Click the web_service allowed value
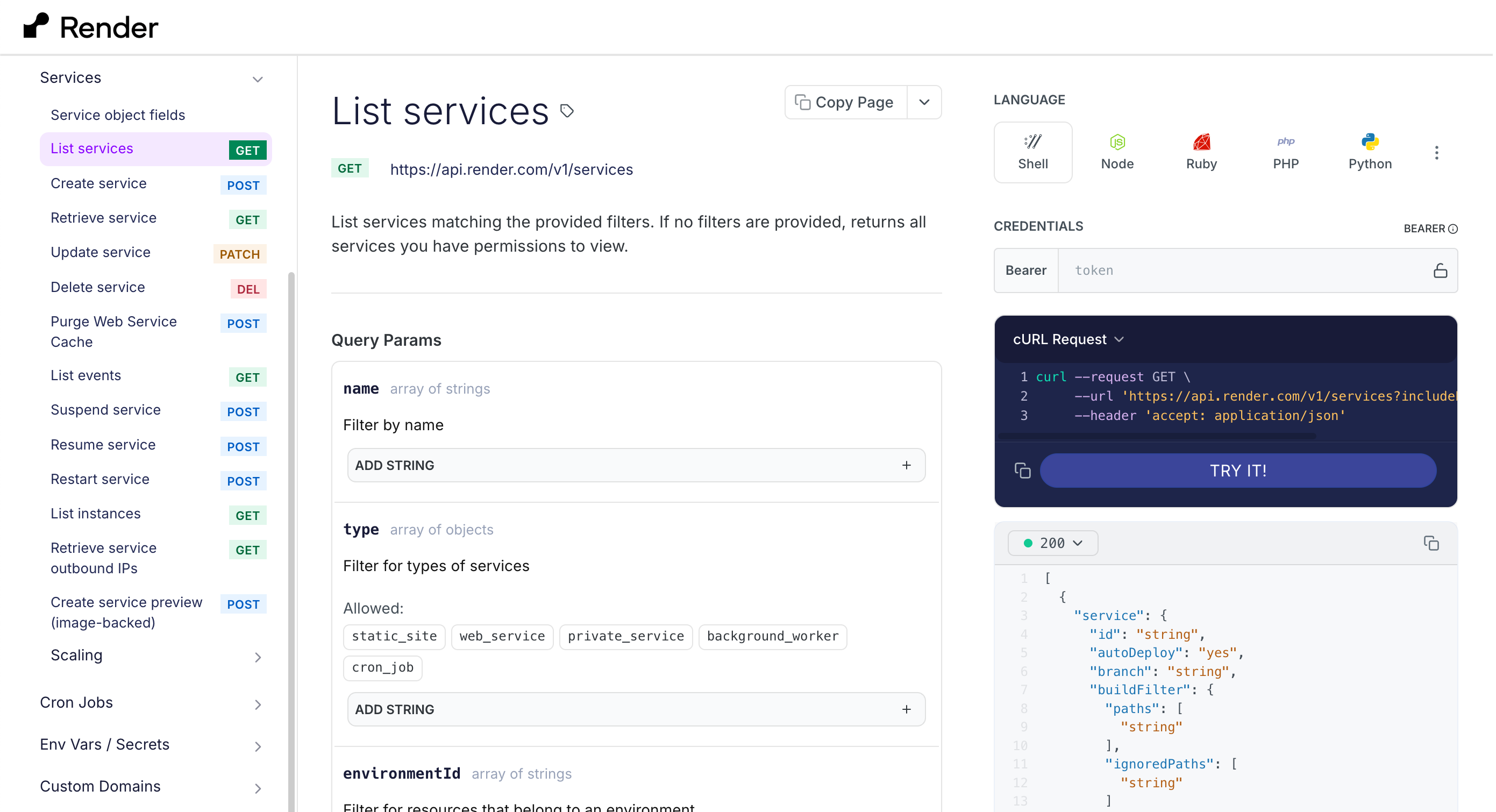Image resolution: width=1496 pixels, height=812 pixels. point(503,637)
